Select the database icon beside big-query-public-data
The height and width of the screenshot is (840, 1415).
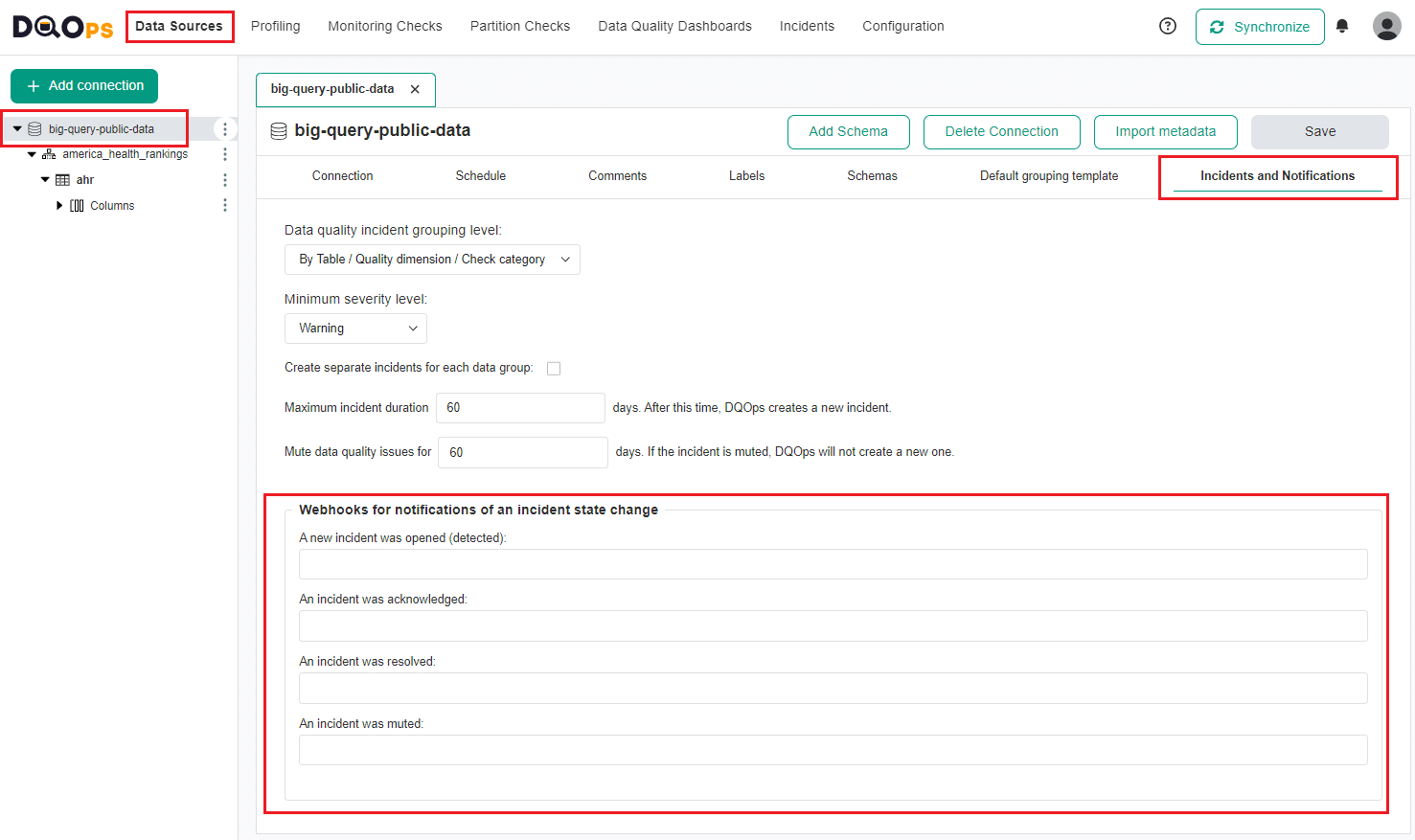[x=34, y=127]
